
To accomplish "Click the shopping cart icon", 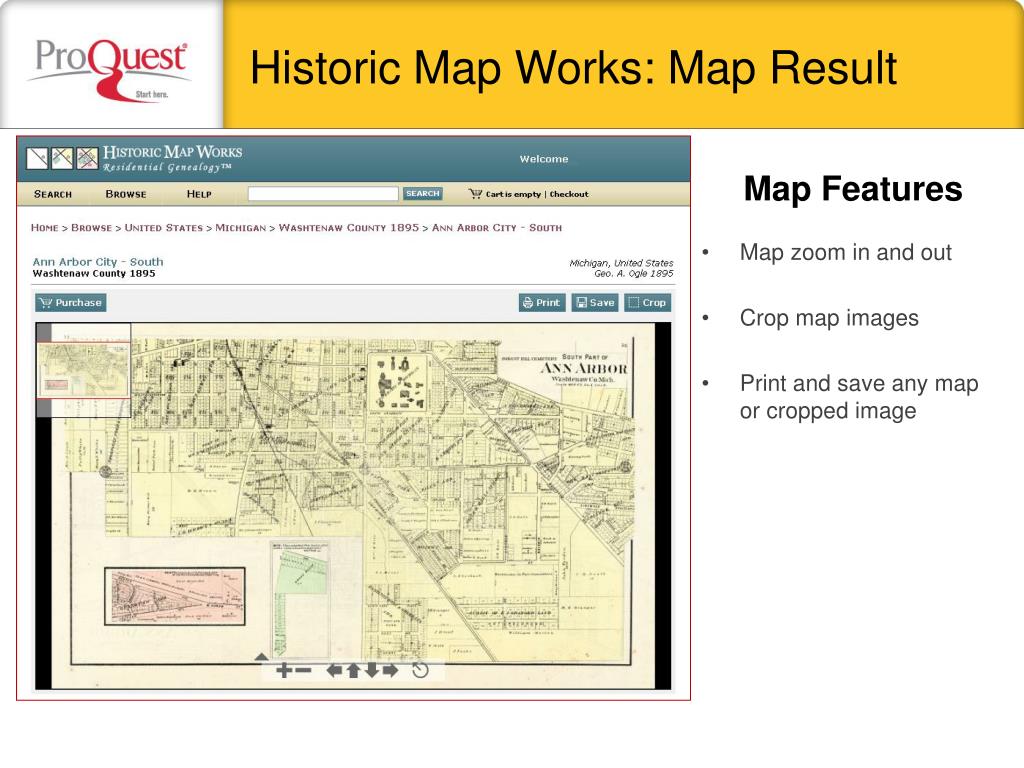I will [x=475, y=194].
